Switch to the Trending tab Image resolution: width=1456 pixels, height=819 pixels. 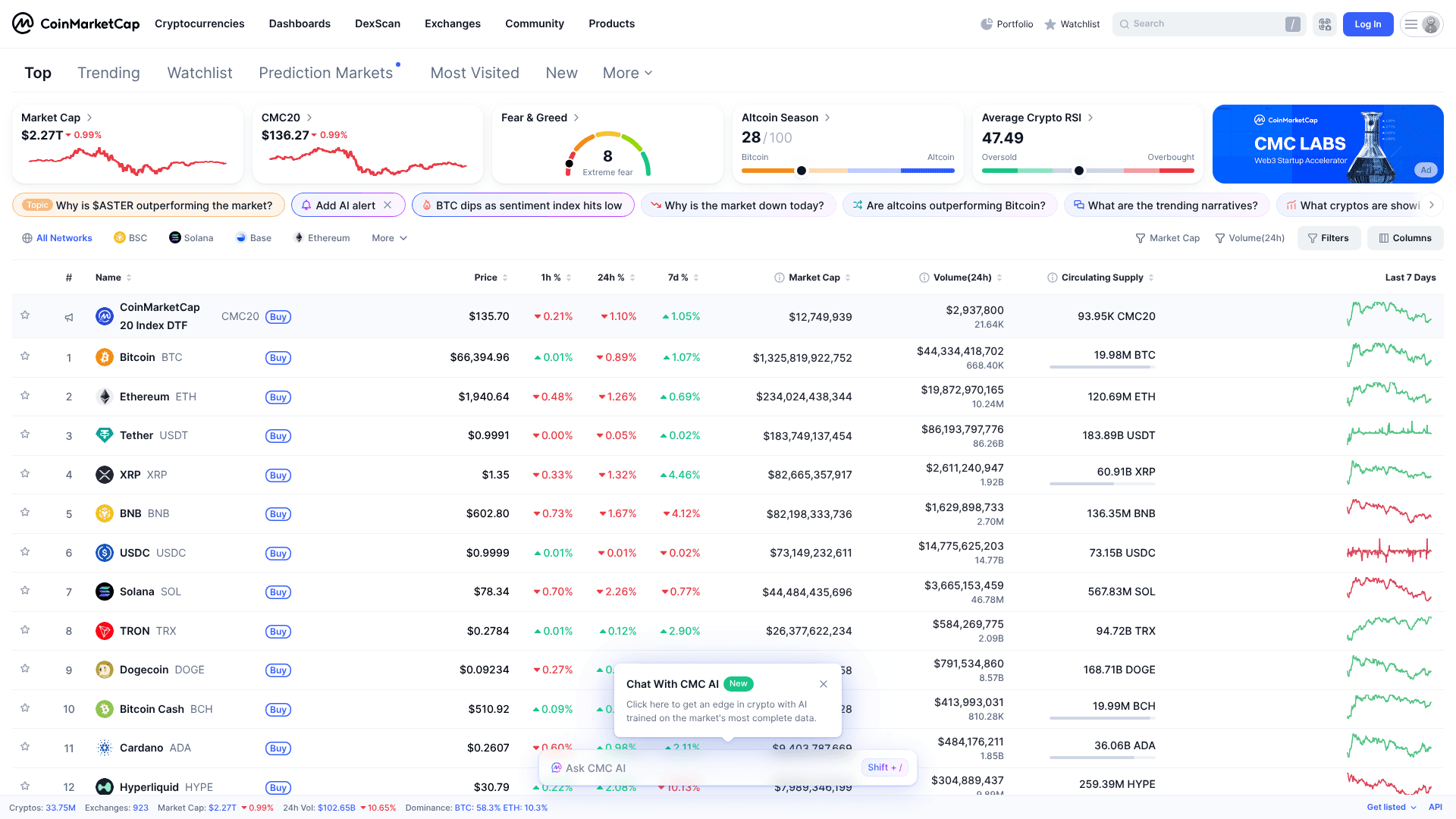(108, 72)
